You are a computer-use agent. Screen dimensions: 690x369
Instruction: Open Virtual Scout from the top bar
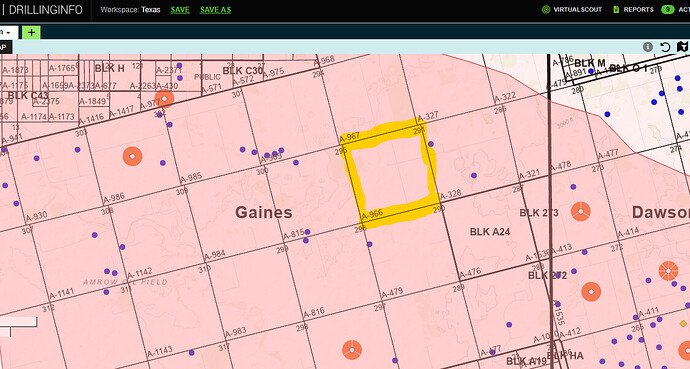572,9
